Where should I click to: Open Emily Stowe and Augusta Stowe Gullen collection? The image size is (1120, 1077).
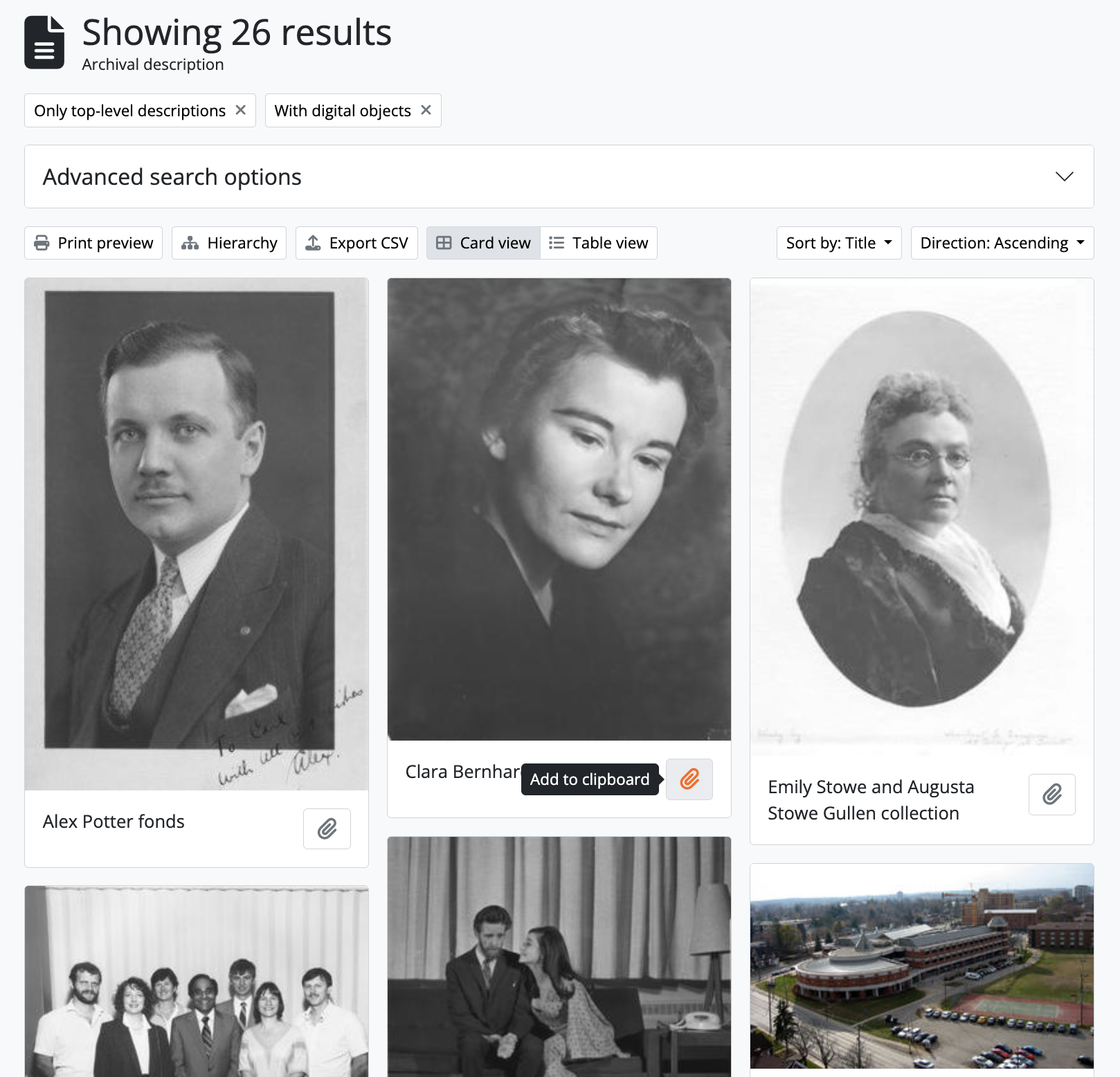click(x=871, y=800)
